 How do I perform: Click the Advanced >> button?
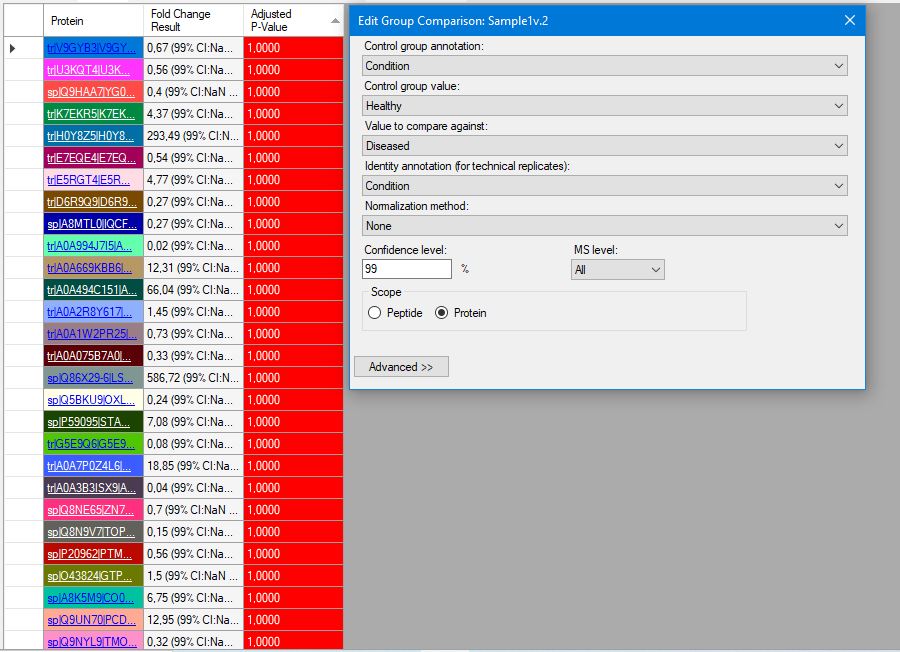coord(401,367)
